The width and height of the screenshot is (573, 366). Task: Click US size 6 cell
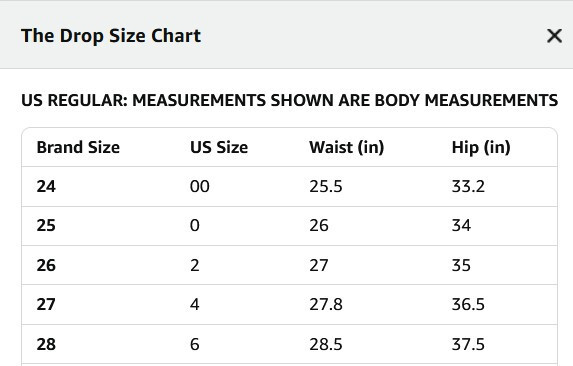(x=194, y=344)
